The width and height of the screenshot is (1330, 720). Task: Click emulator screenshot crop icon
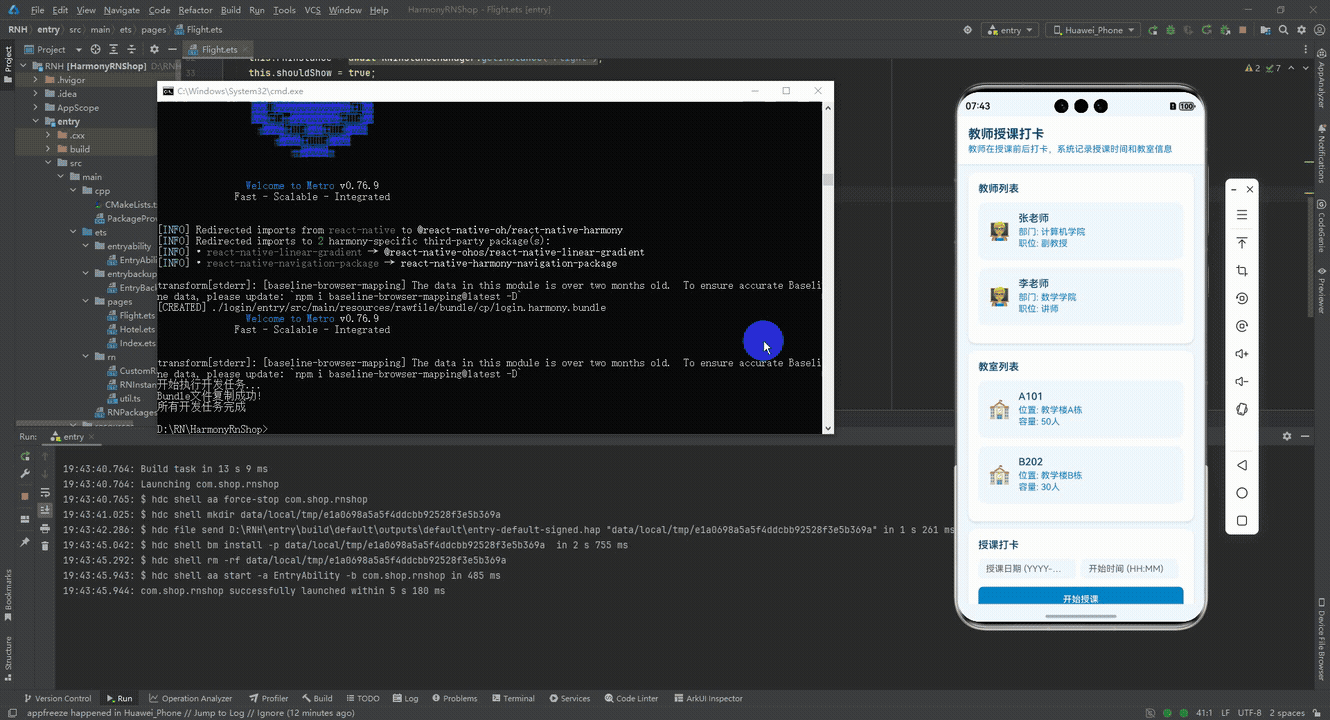point(1242,271)
